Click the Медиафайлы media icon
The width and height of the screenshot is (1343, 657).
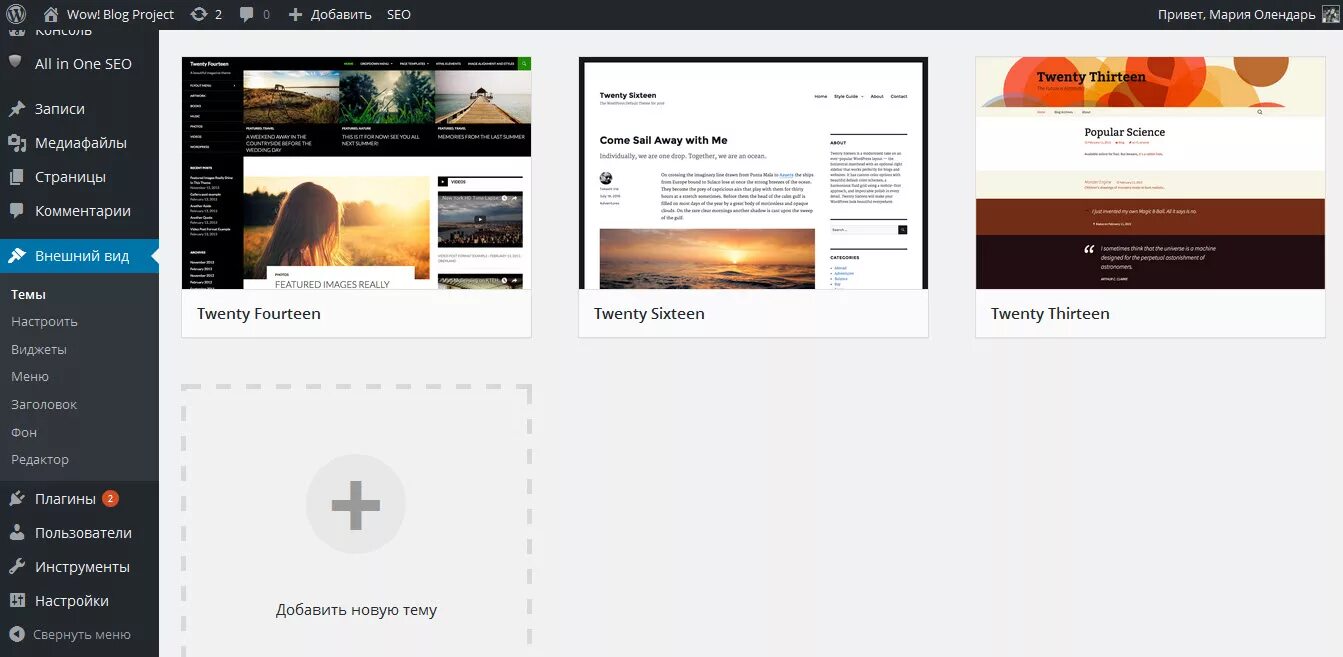click(16, 143)
